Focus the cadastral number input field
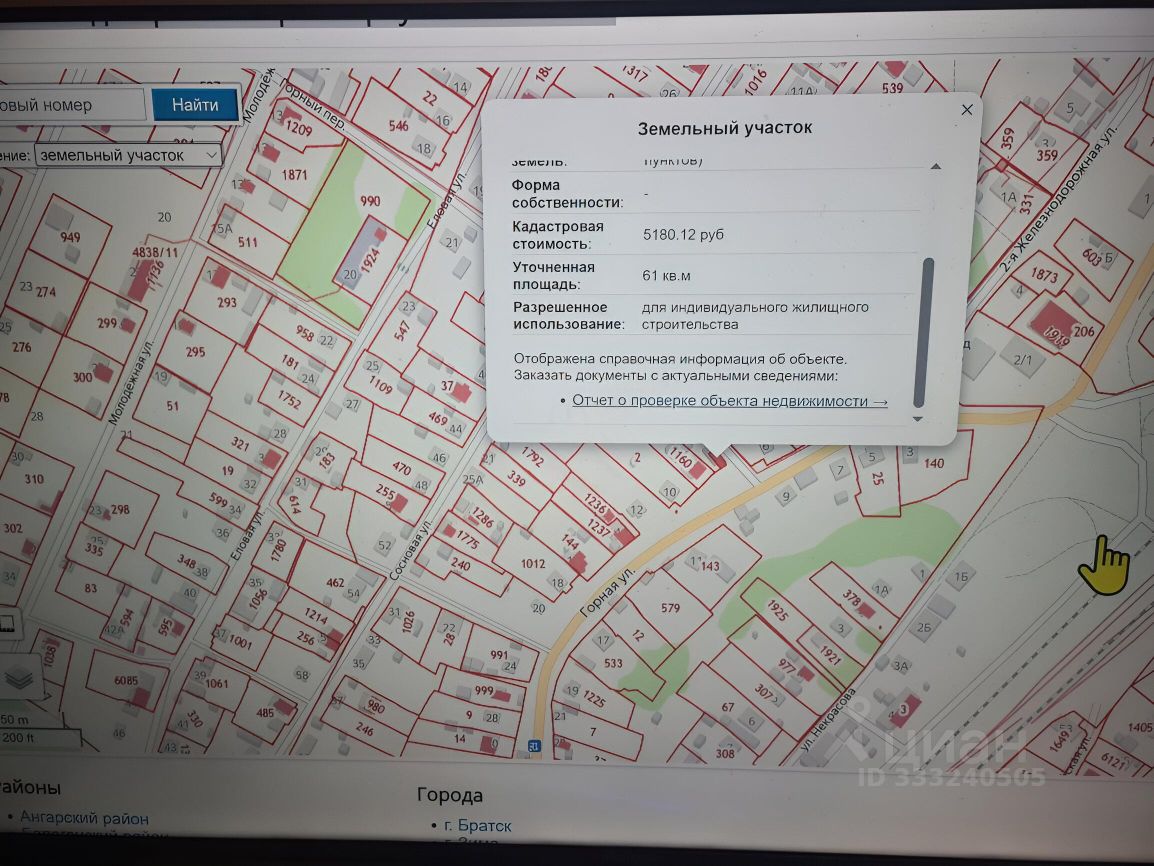Viewport: 1154px width, 866px height. point(71,104)
